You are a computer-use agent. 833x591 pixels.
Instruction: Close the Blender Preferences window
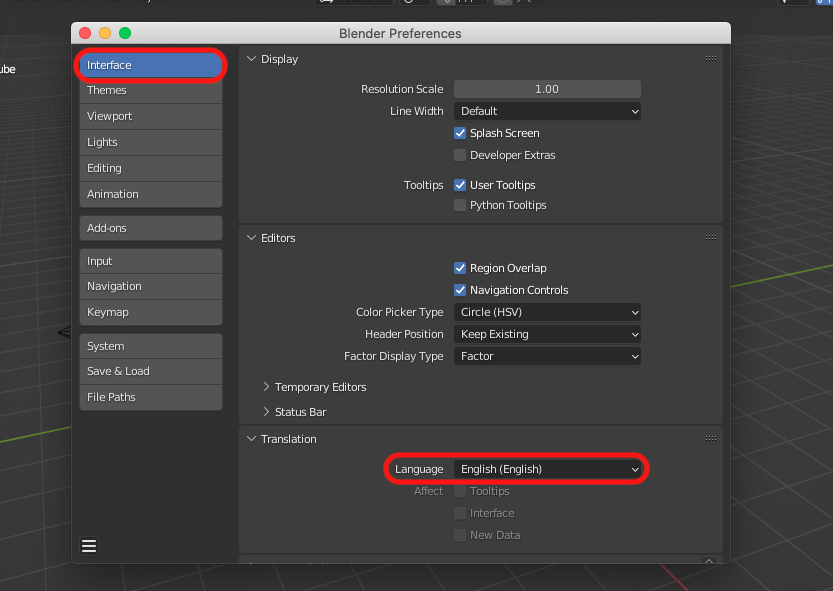click(x=85, y=33)
